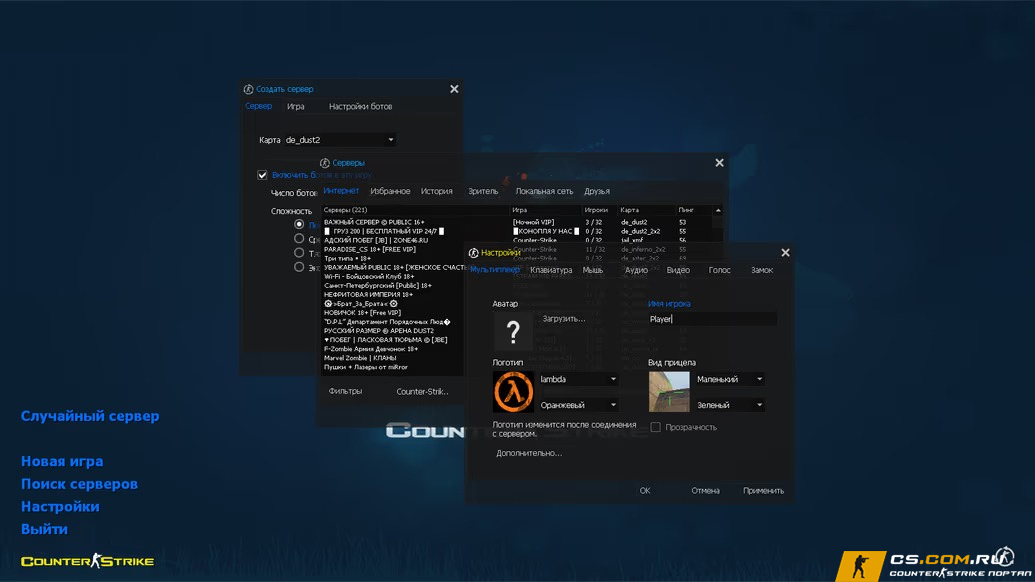The width and height of the screenshot is (1035, 582).
Task: Expand the logo type dropdown showing lambda
Action: coord(578,379)
